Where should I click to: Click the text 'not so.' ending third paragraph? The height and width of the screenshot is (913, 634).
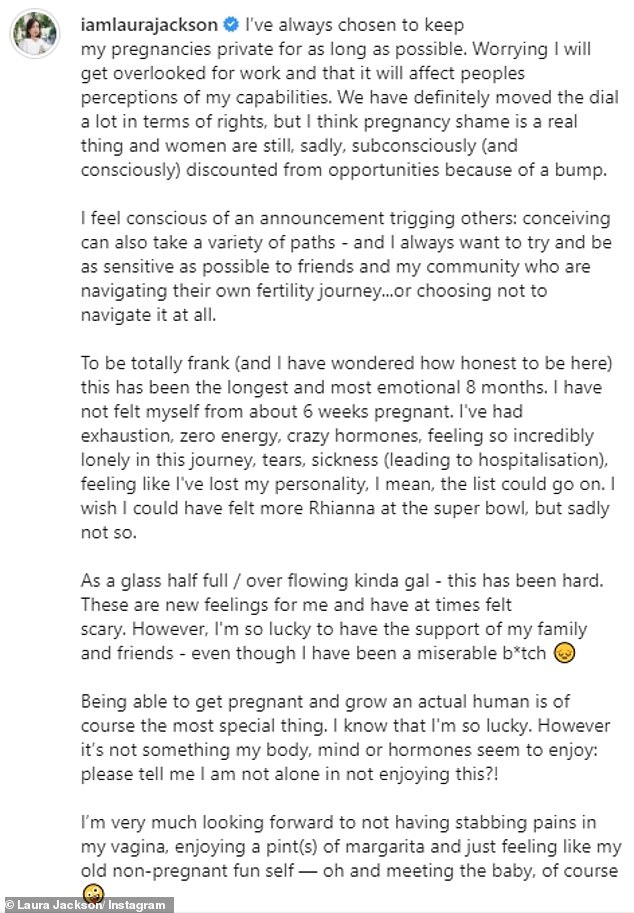109,532
